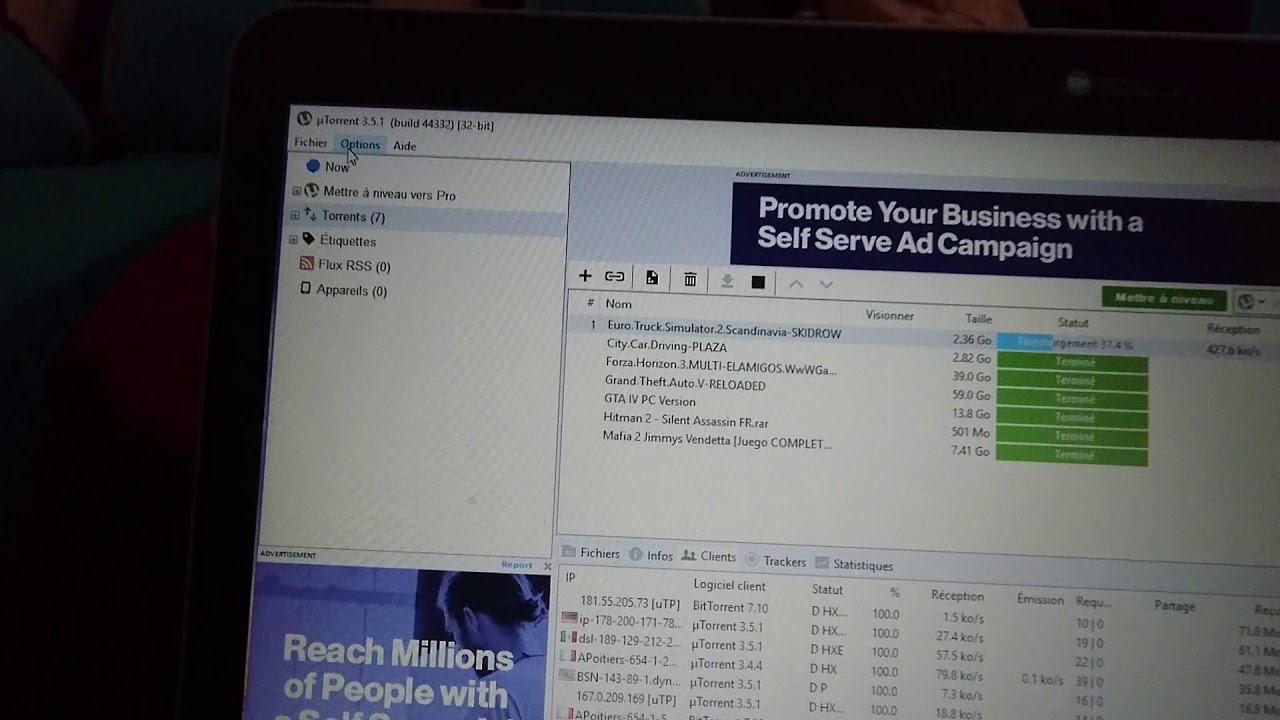This screenshot has height=720, width=1280.
Task: Click the add torrent plus icon
Action: 585,276
